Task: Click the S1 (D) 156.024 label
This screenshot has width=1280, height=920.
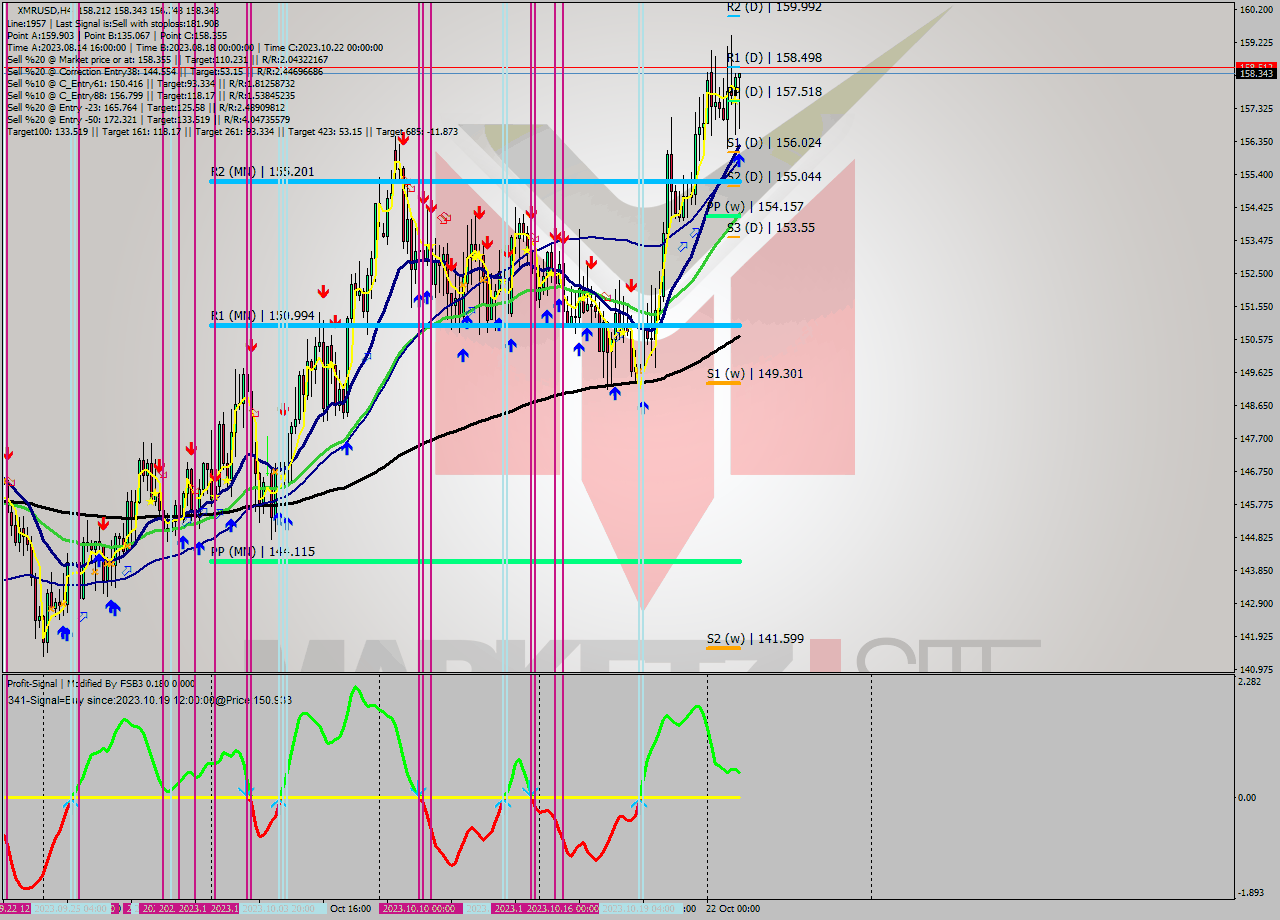Action: coord(774,143)
